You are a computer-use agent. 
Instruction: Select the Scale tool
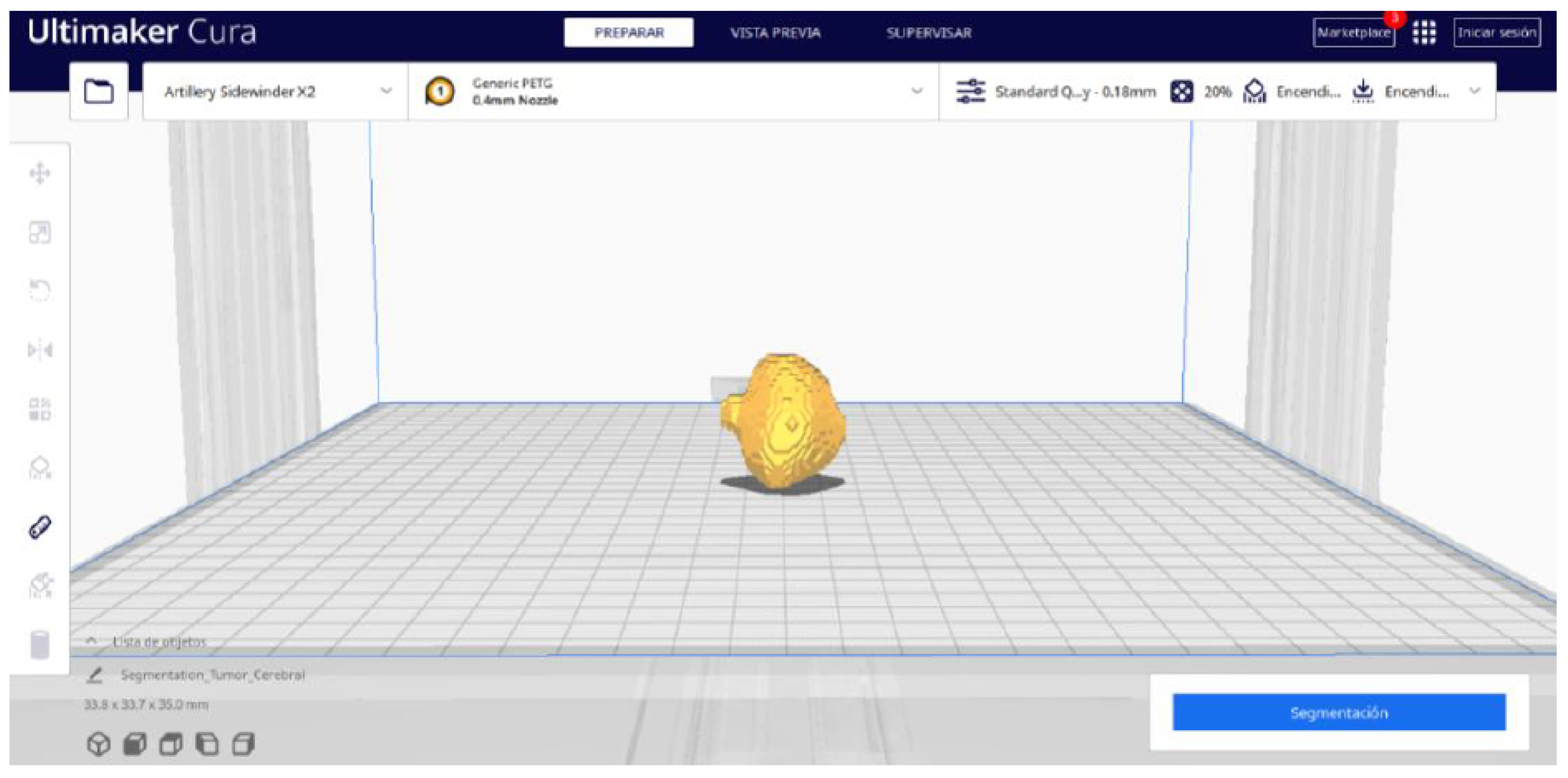pyautogui.click(x=40, y=232)
